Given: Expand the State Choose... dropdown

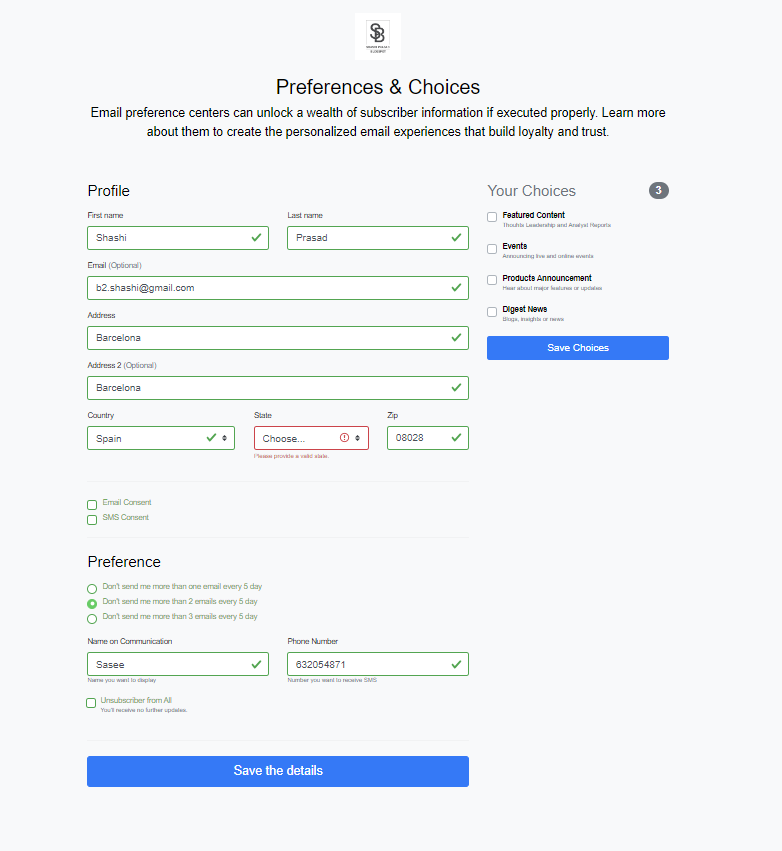Looking at the screenshot, I should pyautogui.click(x=311, y=438).
